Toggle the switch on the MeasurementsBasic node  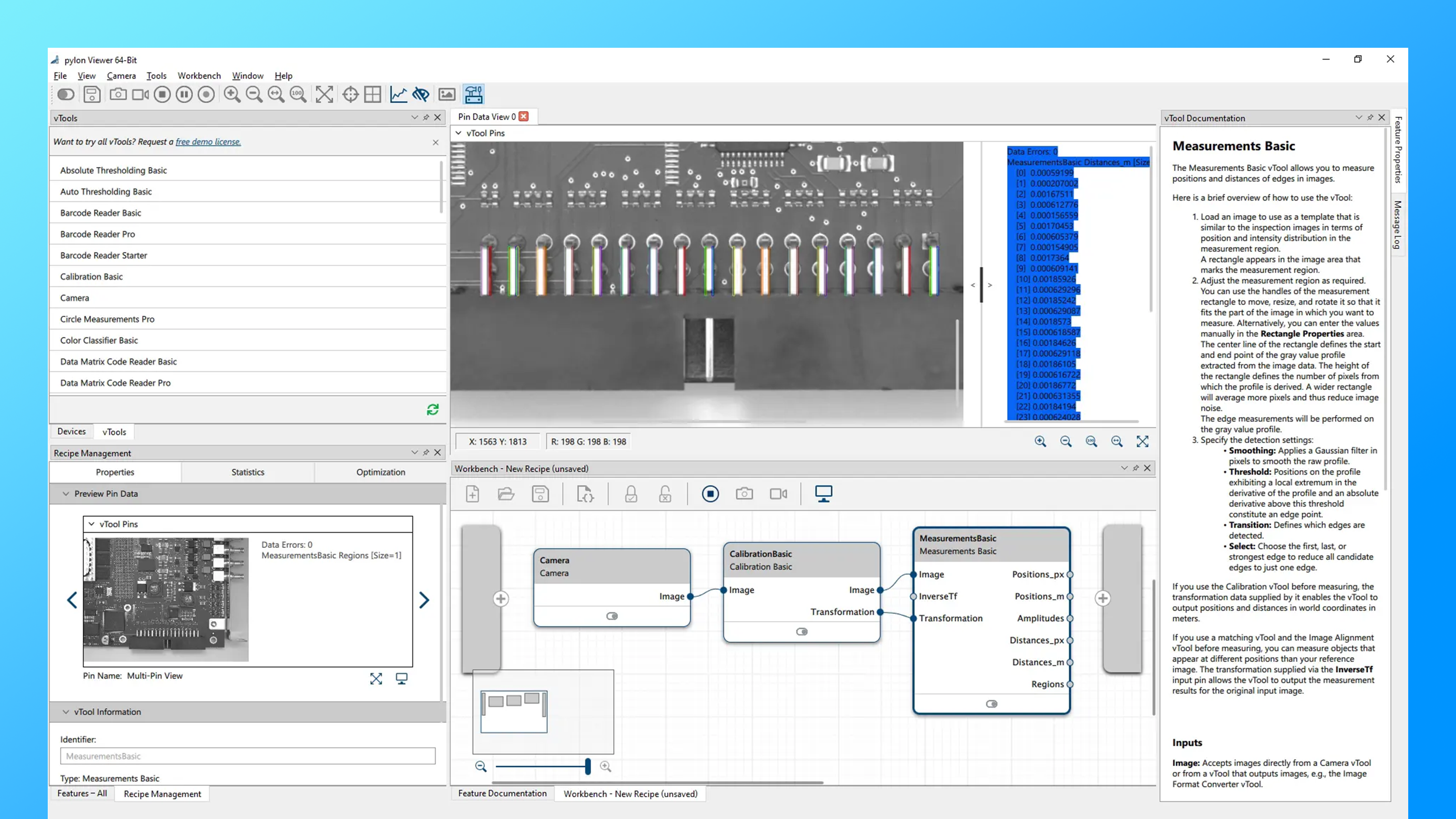pyautogui.click(x=992, y=704)
